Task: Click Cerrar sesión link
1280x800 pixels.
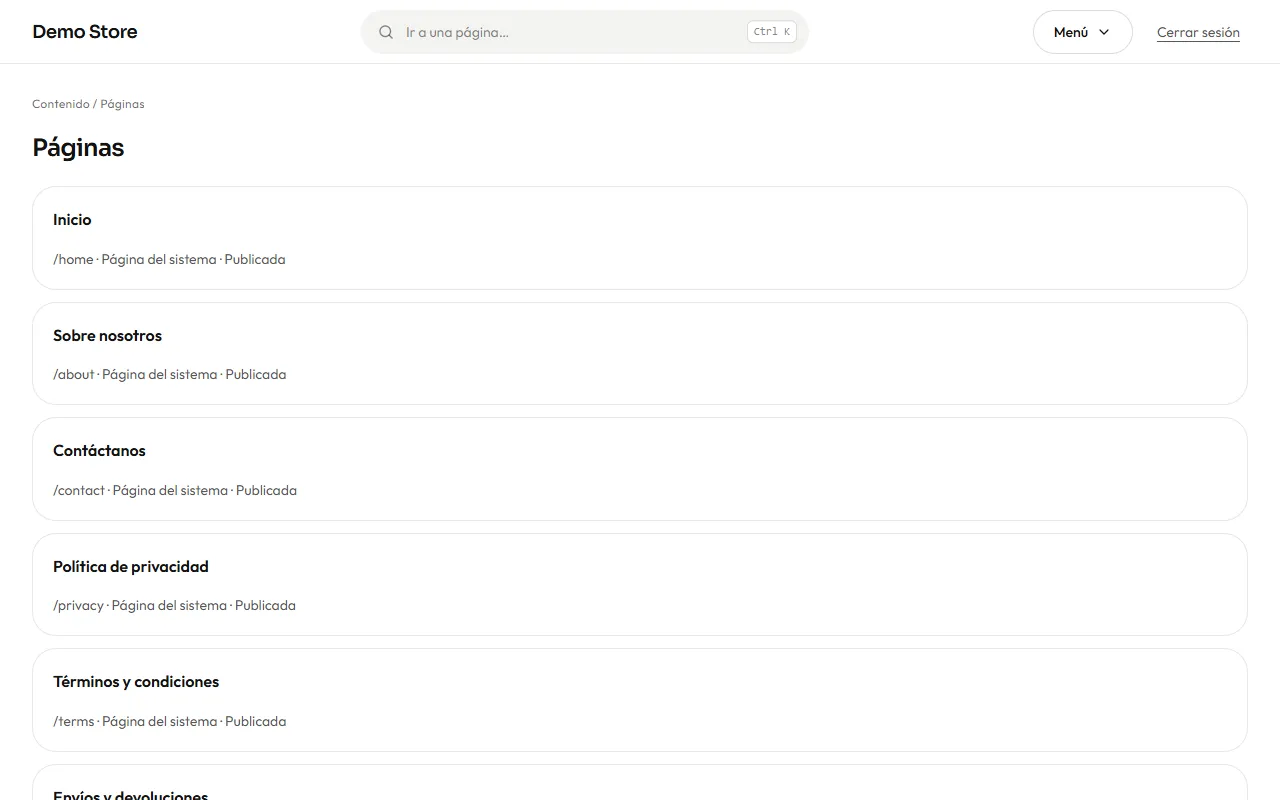Action: click(1198, 32)
